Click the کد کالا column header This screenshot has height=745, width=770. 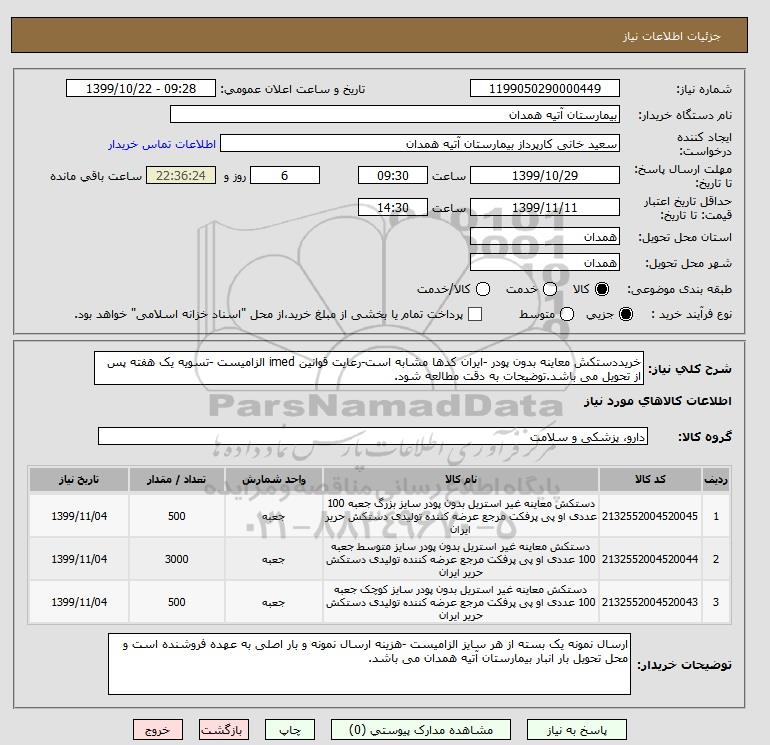click(650, 479)
